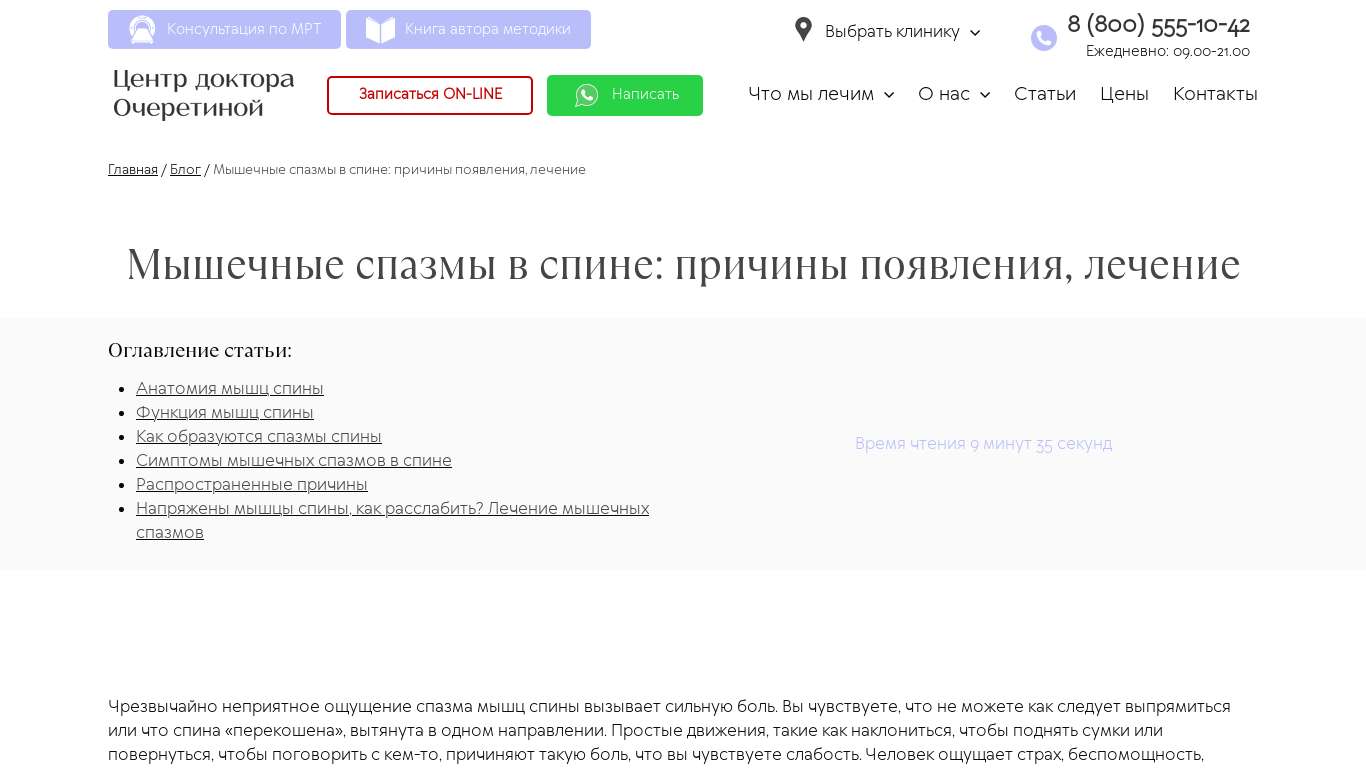Click the purple phone icon
This screenshot has width=1366, height=768.
pos(1043,38)
